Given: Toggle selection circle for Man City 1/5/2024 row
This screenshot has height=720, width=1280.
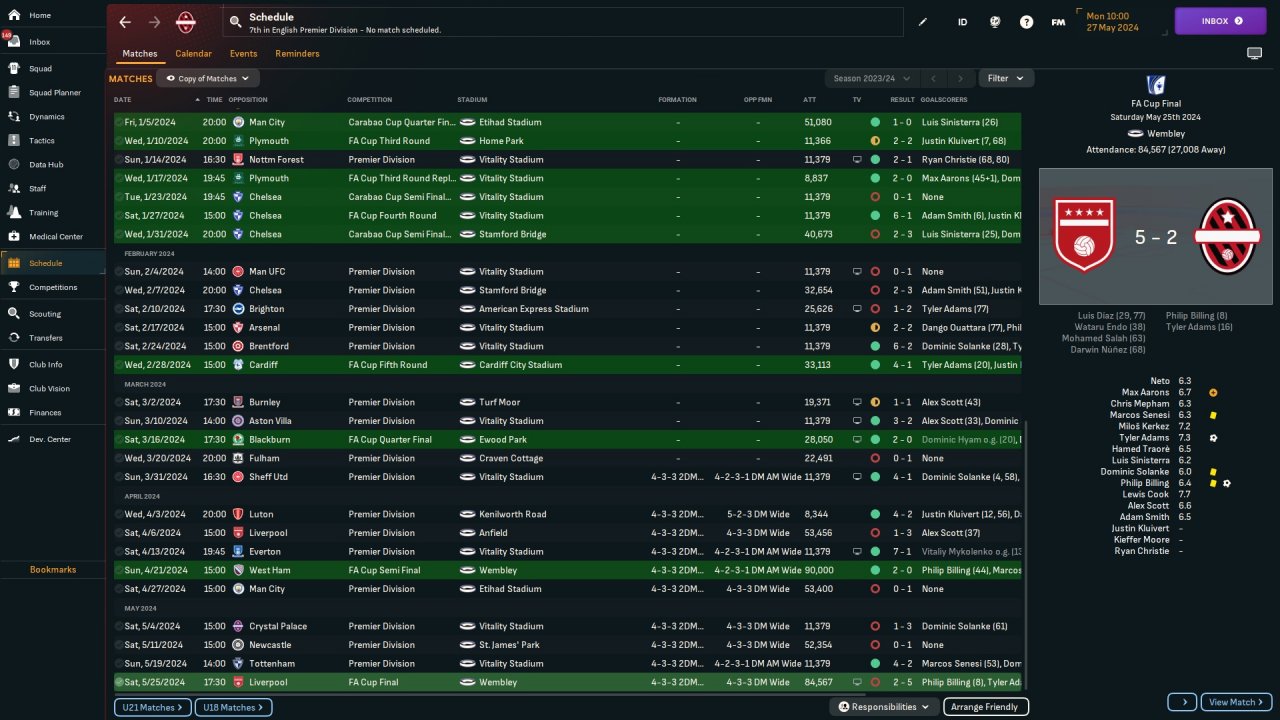Looking at the screenshot, I should pos(119,122).
